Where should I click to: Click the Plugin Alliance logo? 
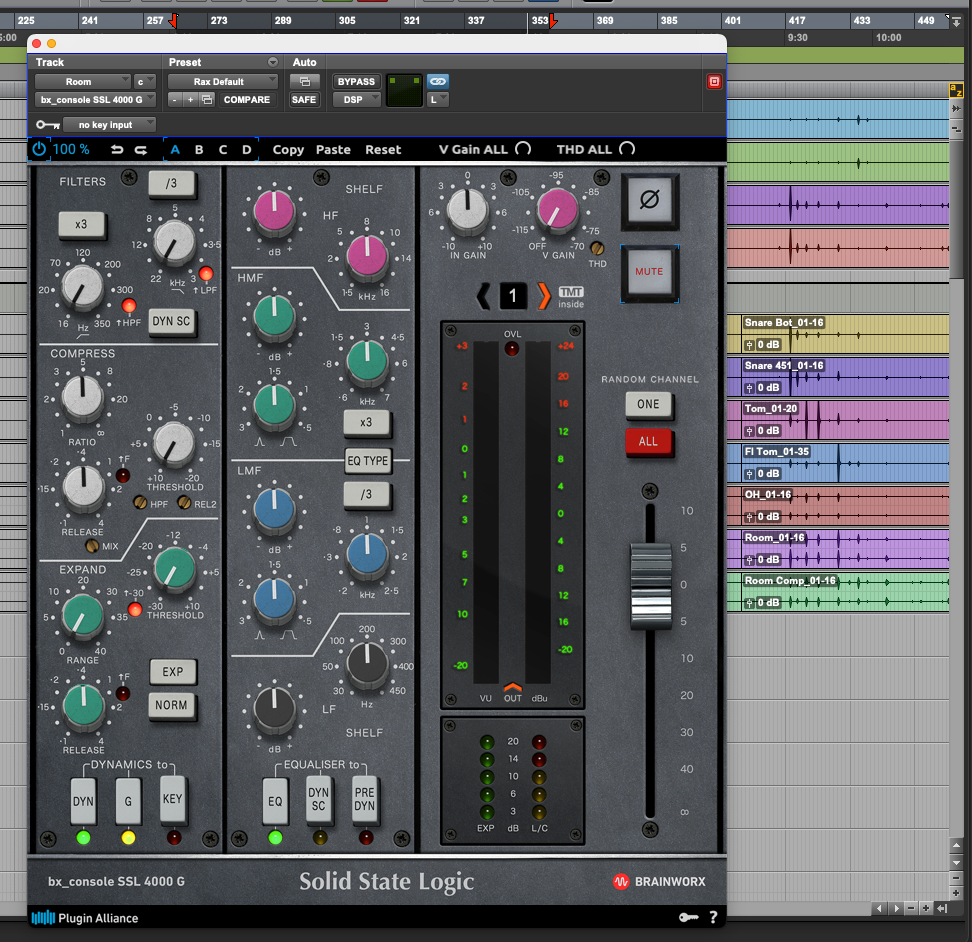[x=85, y=918]
